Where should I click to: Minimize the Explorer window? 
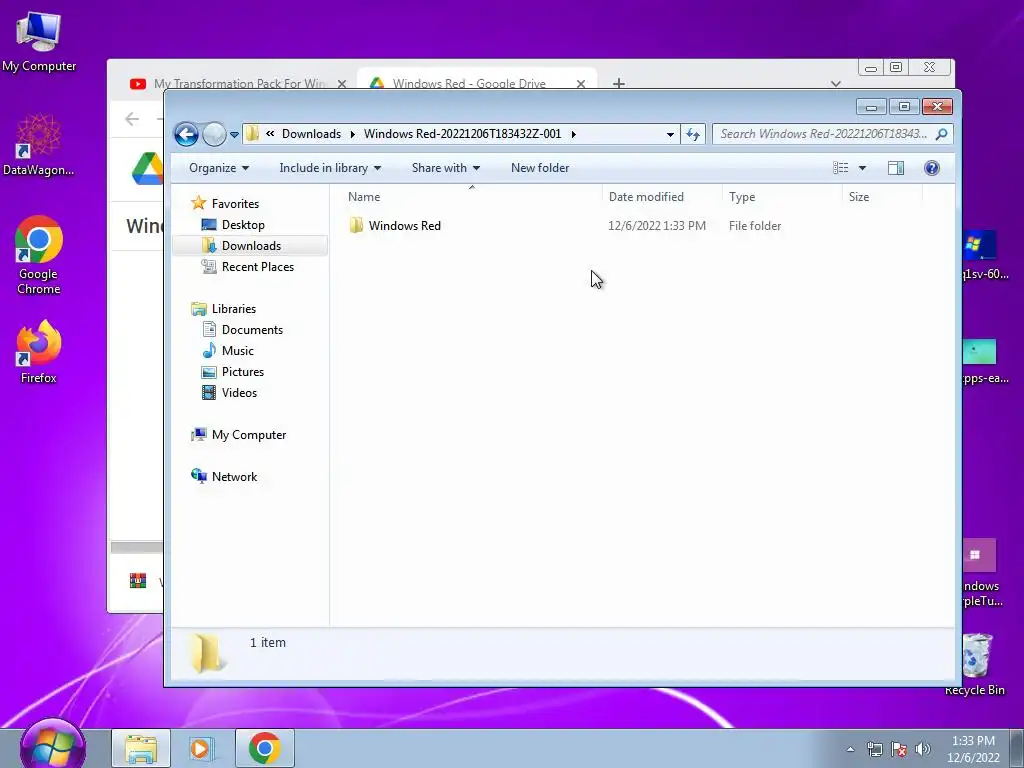click(x=871, y=106)
